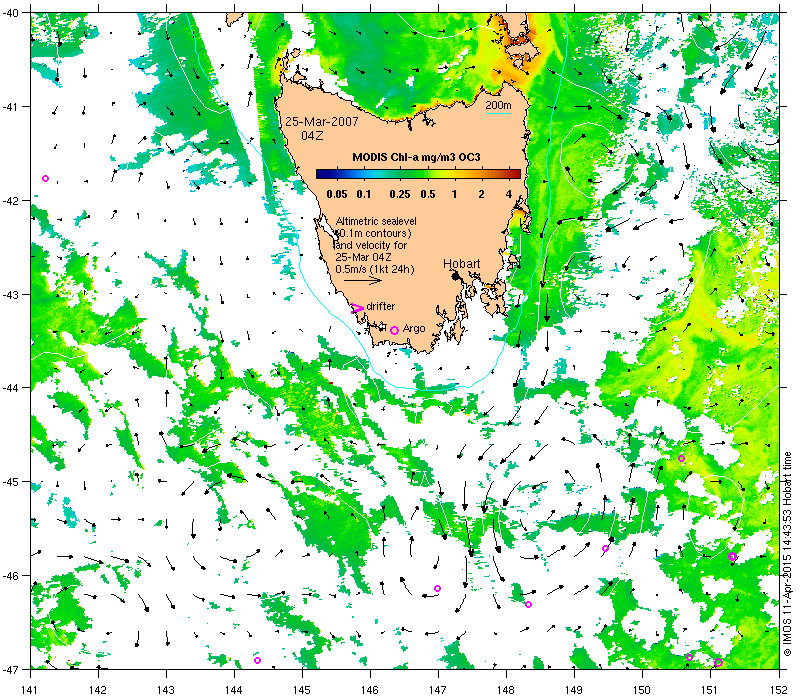Click the 145 longitude axis label
Viewport: 800px width, 700px height.
[x=302, y=690]
